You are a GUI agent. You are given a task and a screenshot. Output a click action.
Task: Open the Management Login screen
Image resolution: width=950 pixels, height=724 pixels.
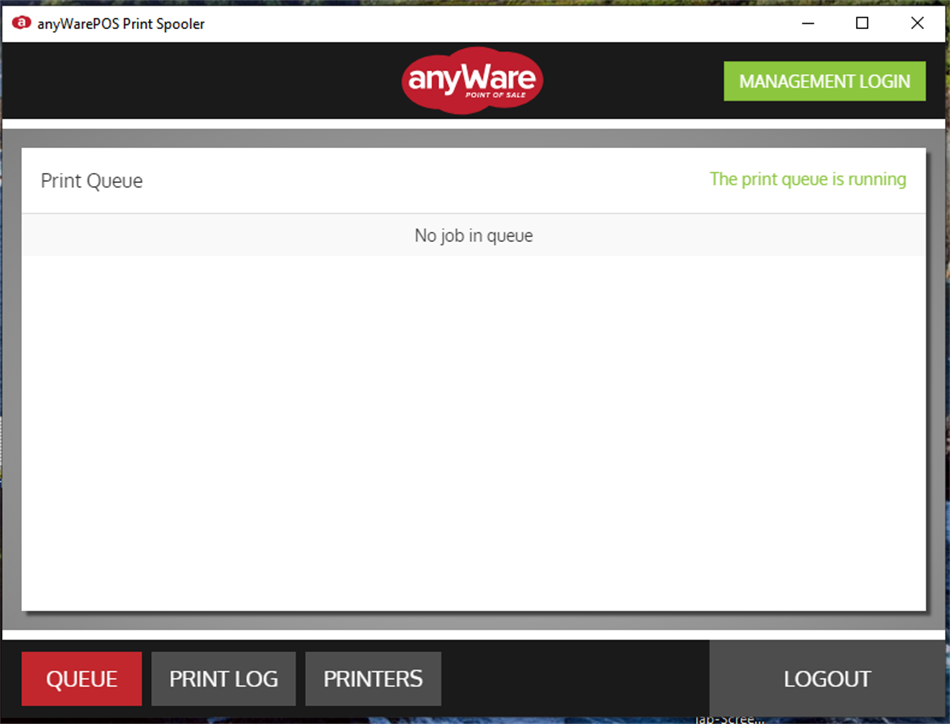824,81
